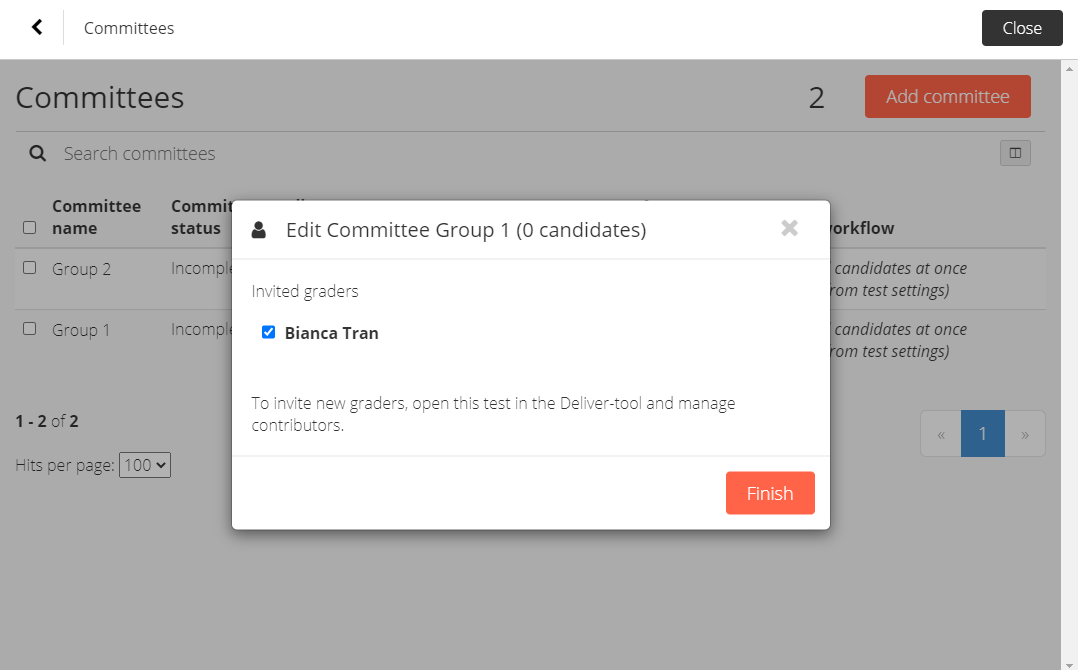The image size is (1078, 670).
Task: Click the search magnifier icon
Action: pyautogui.click(x=37, y=153)
